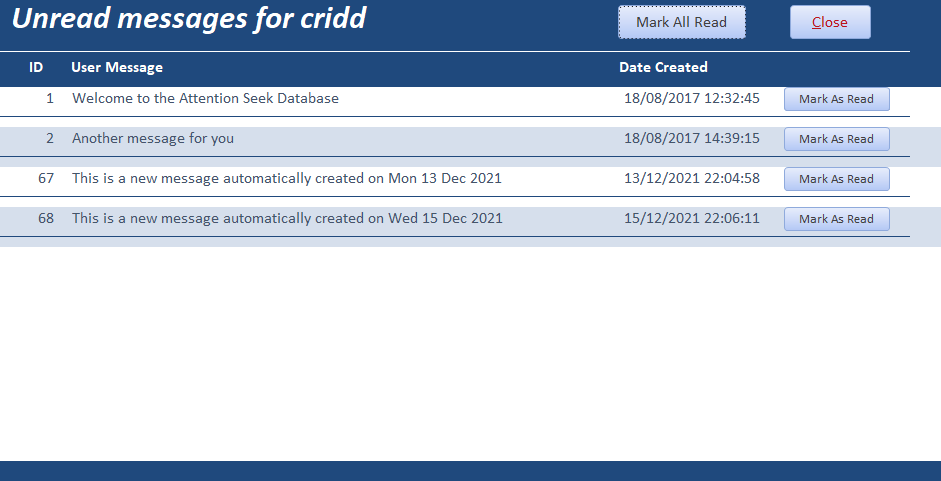The height and width of the screenshot is (481, 941).
Task: Click the ID column header
Action: point(36,67)
